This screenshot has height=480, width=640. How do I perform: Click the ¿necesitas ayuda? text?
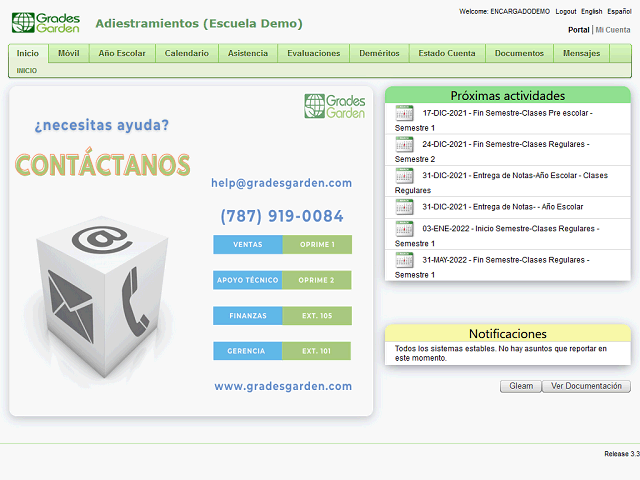102,125
